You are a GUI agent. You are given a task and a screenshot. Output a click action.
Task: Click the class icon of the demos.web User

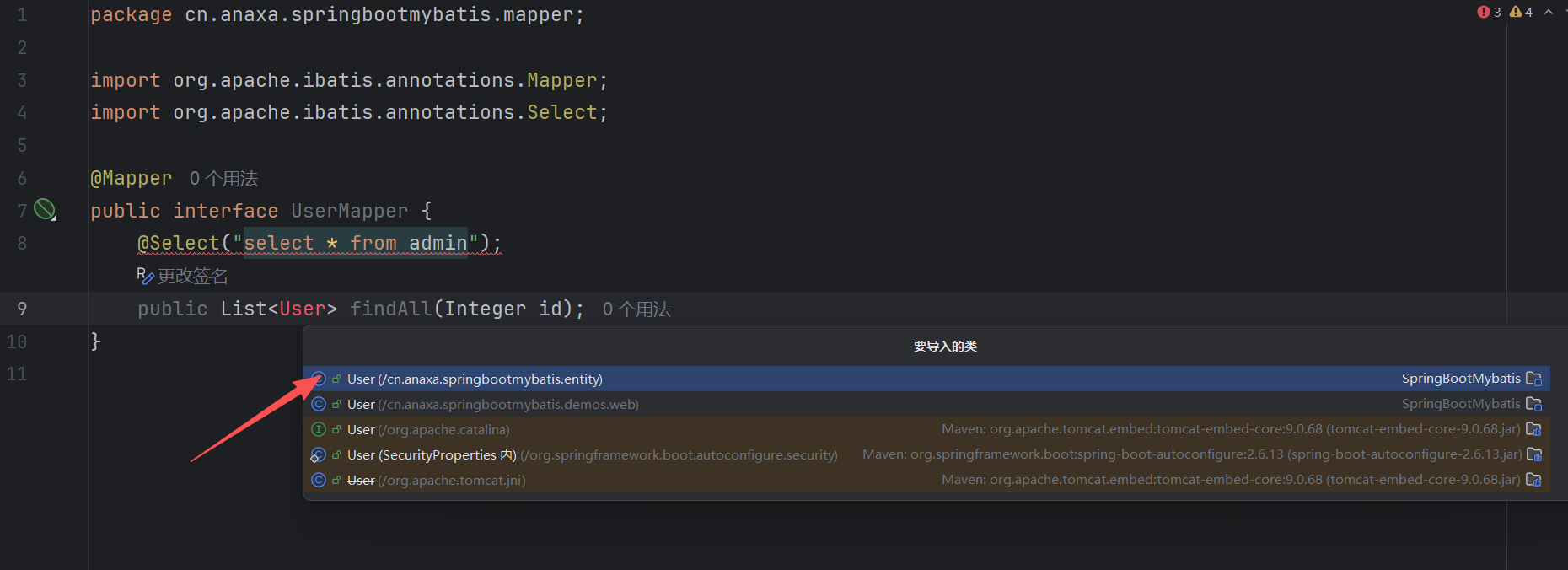(319, 405)
